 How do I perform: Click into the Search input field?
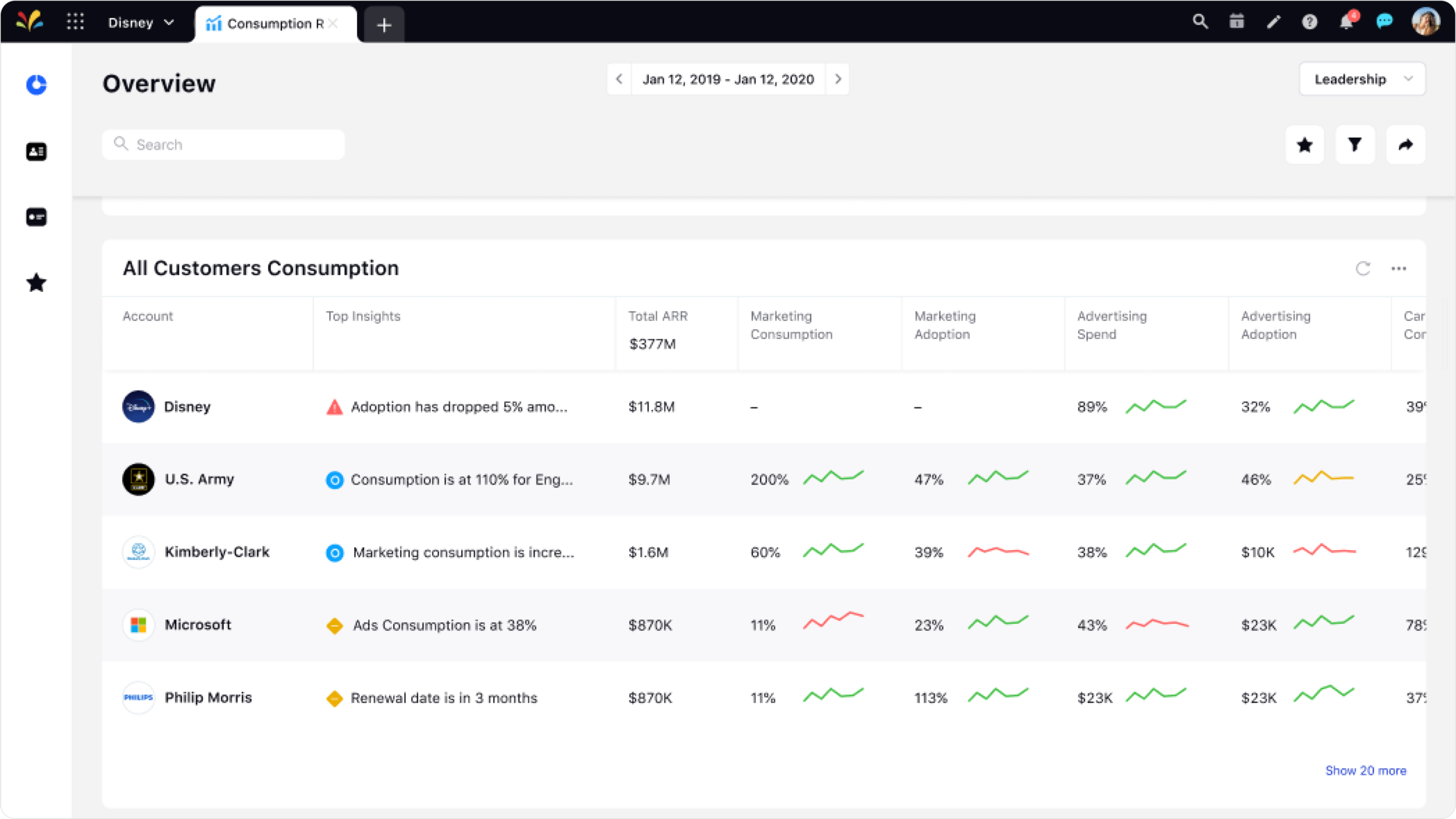coord(224,144)
